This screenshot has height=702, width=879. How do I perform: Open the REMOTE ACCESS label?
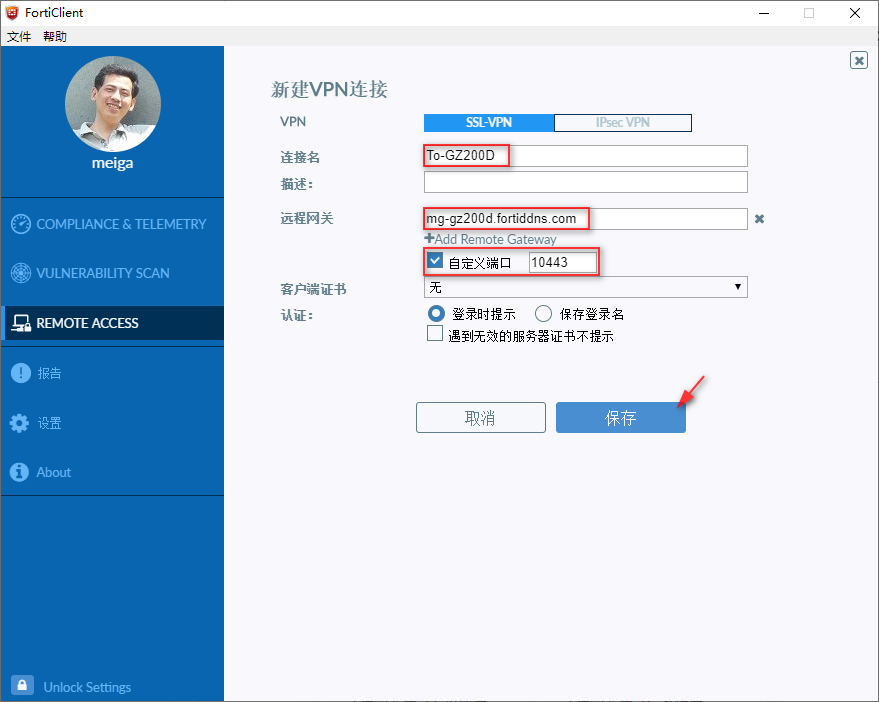[87, 323]
